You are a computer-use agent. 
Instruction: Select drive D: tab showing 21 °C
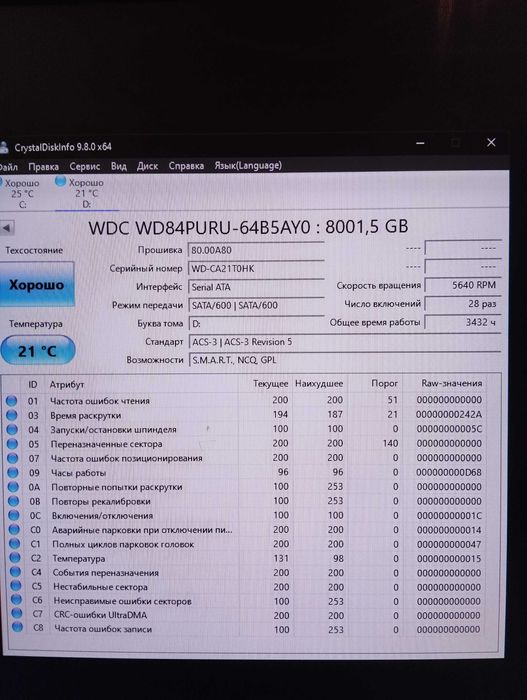[x=86, y=193]
